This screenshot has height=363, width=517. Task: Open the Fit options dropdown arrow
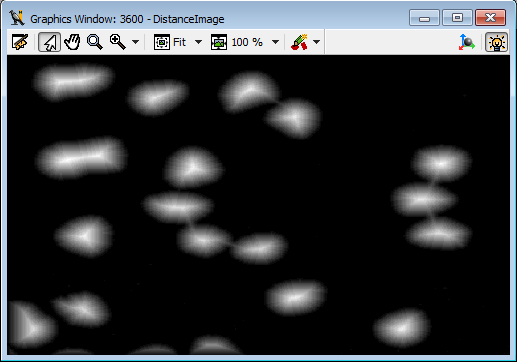pos(198,42)
